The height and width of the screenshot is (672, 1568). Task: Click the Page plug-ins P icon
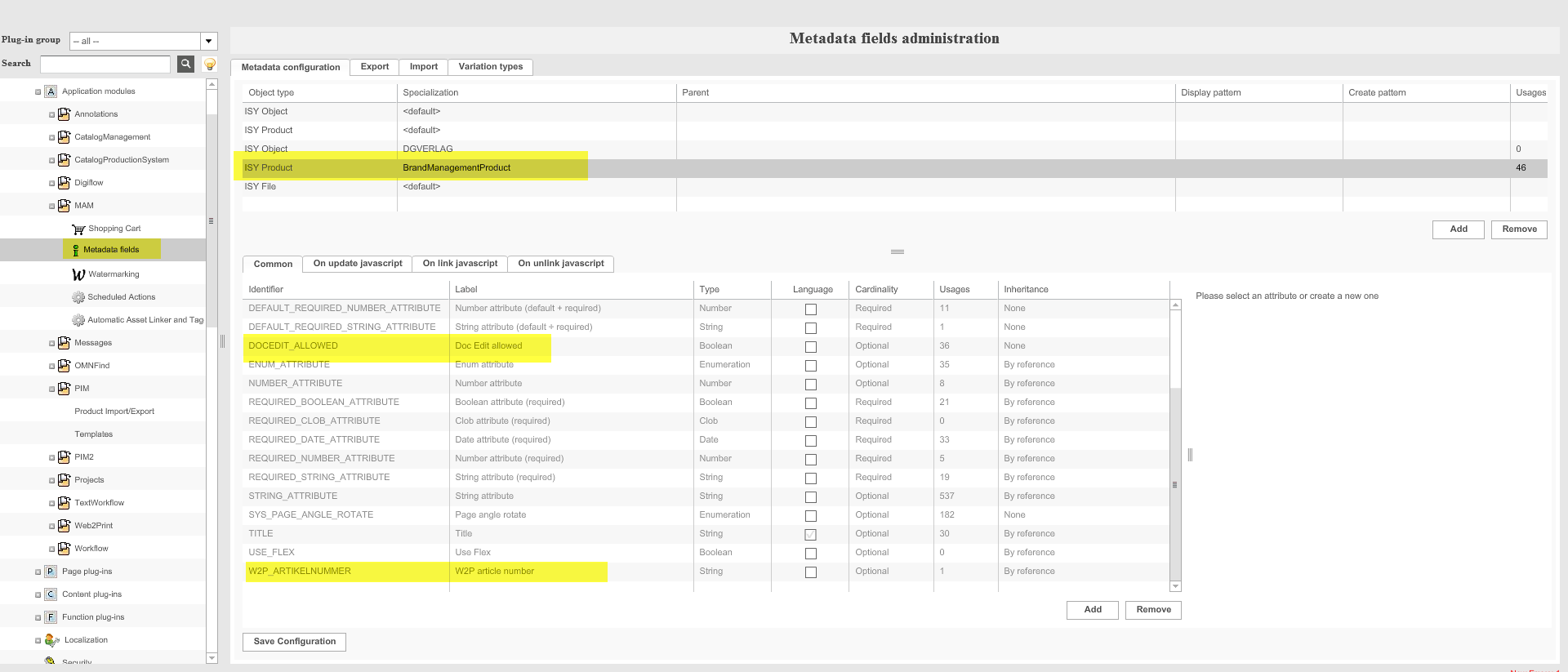click(51, 572)
